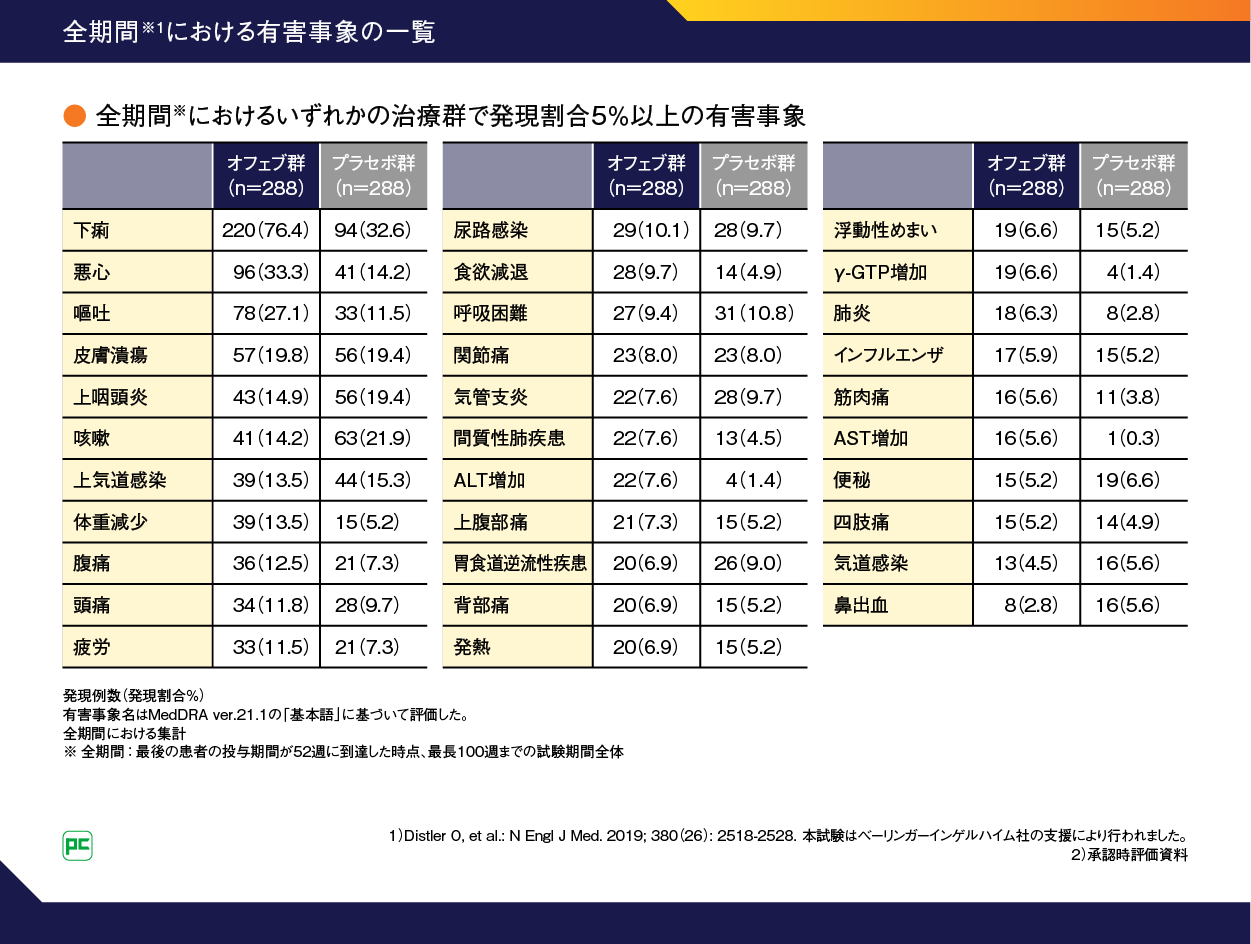Click the 発熱 row label
The height and width of the screenshot is (944, 1251).
[472, 647]
